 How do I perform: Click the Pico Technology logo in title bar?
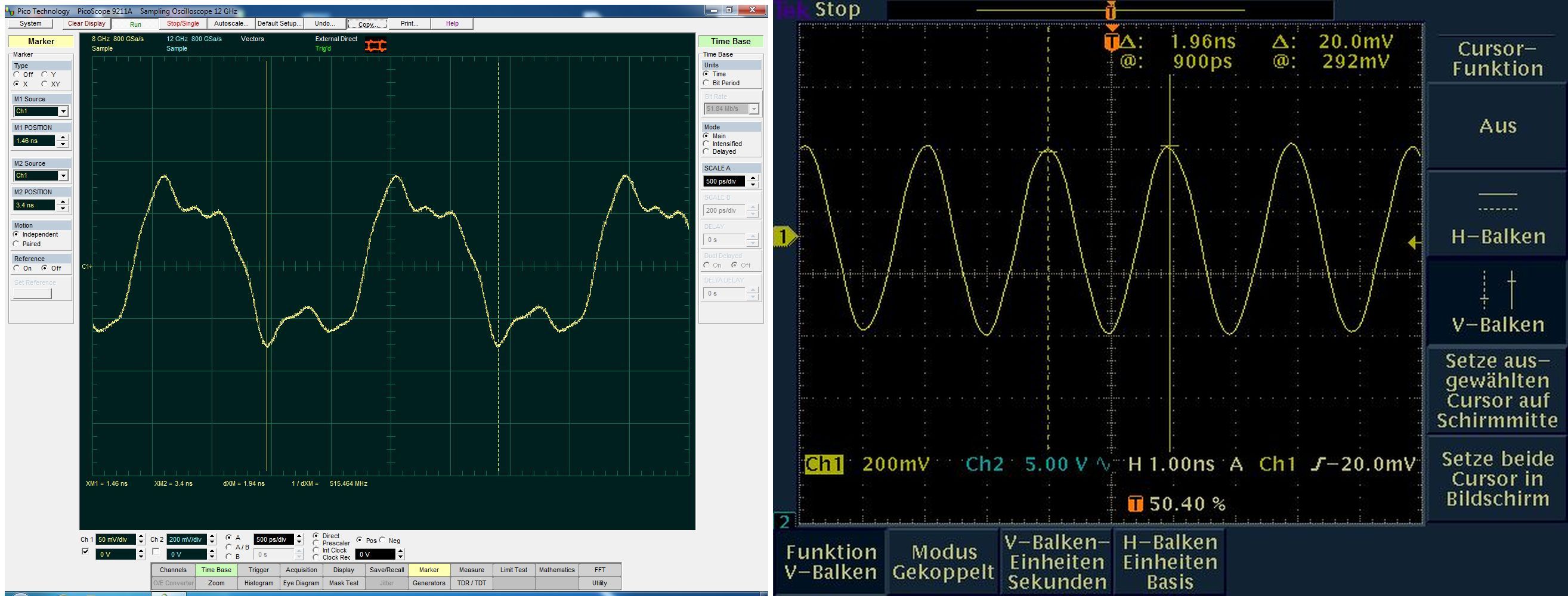pyautogui.click(x=10, y=11)
